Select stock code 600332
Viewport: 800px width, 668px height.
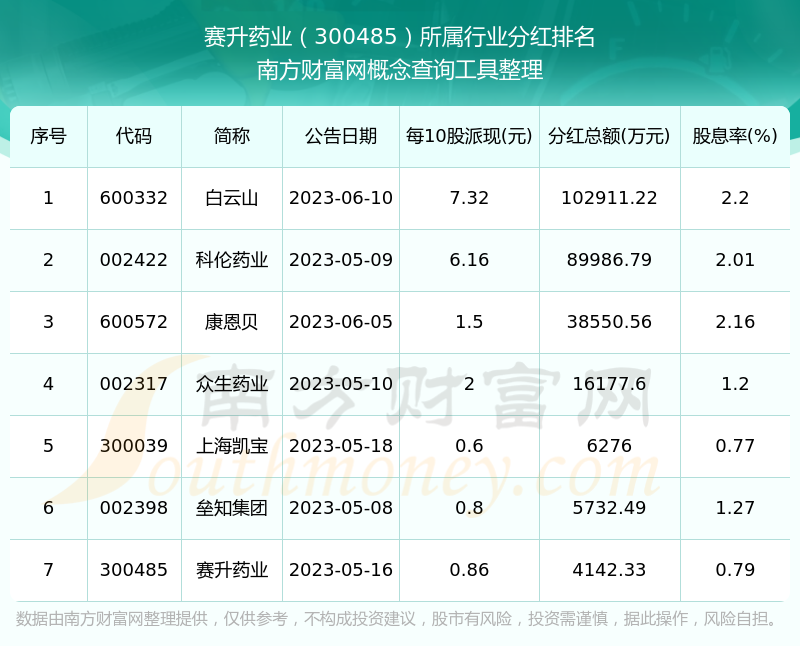pyautogui.click(x=134, y=198)
